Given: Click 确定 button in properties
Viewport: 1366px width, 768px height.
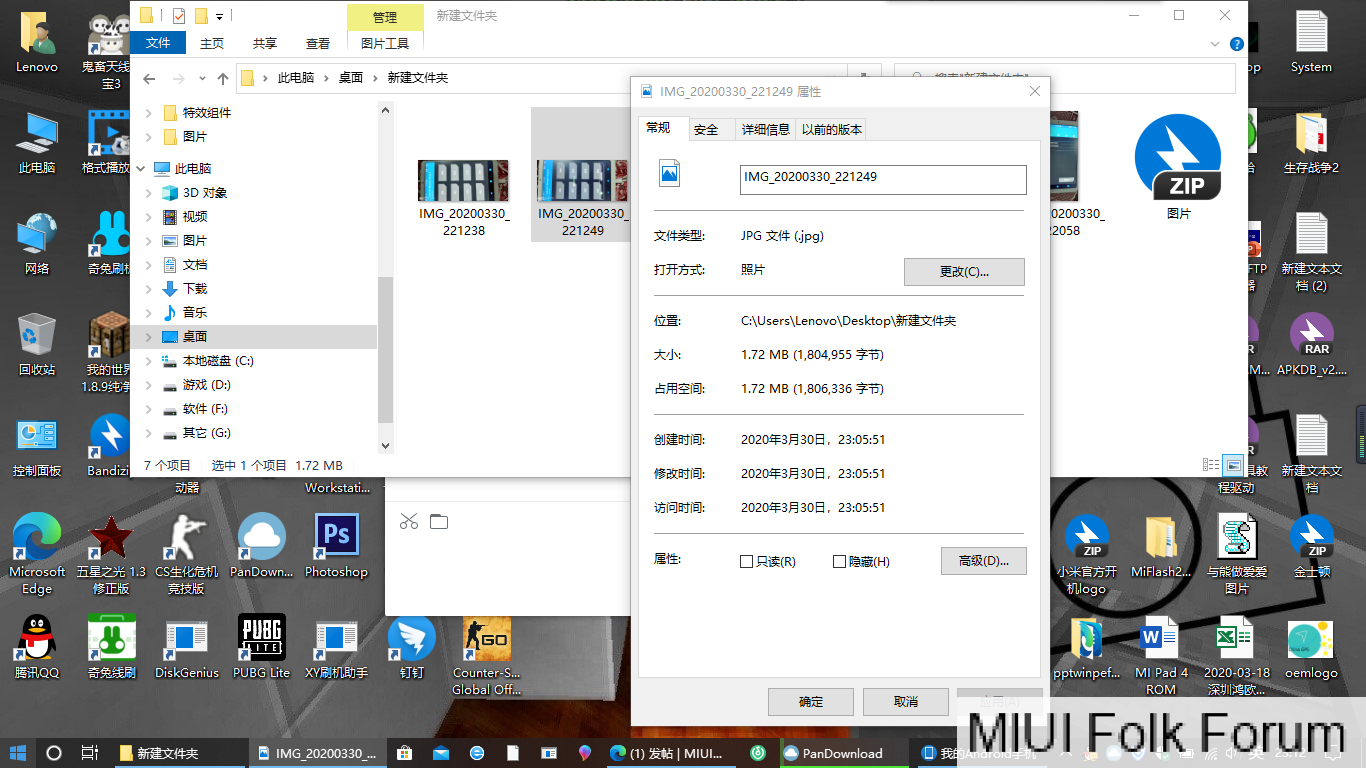Looking at the screenshot, I should (811, 702).
